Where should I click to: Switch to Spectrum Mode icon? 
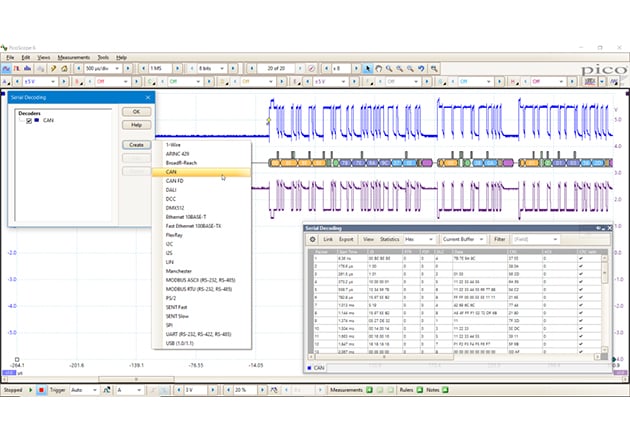click(x=27, y=69)
